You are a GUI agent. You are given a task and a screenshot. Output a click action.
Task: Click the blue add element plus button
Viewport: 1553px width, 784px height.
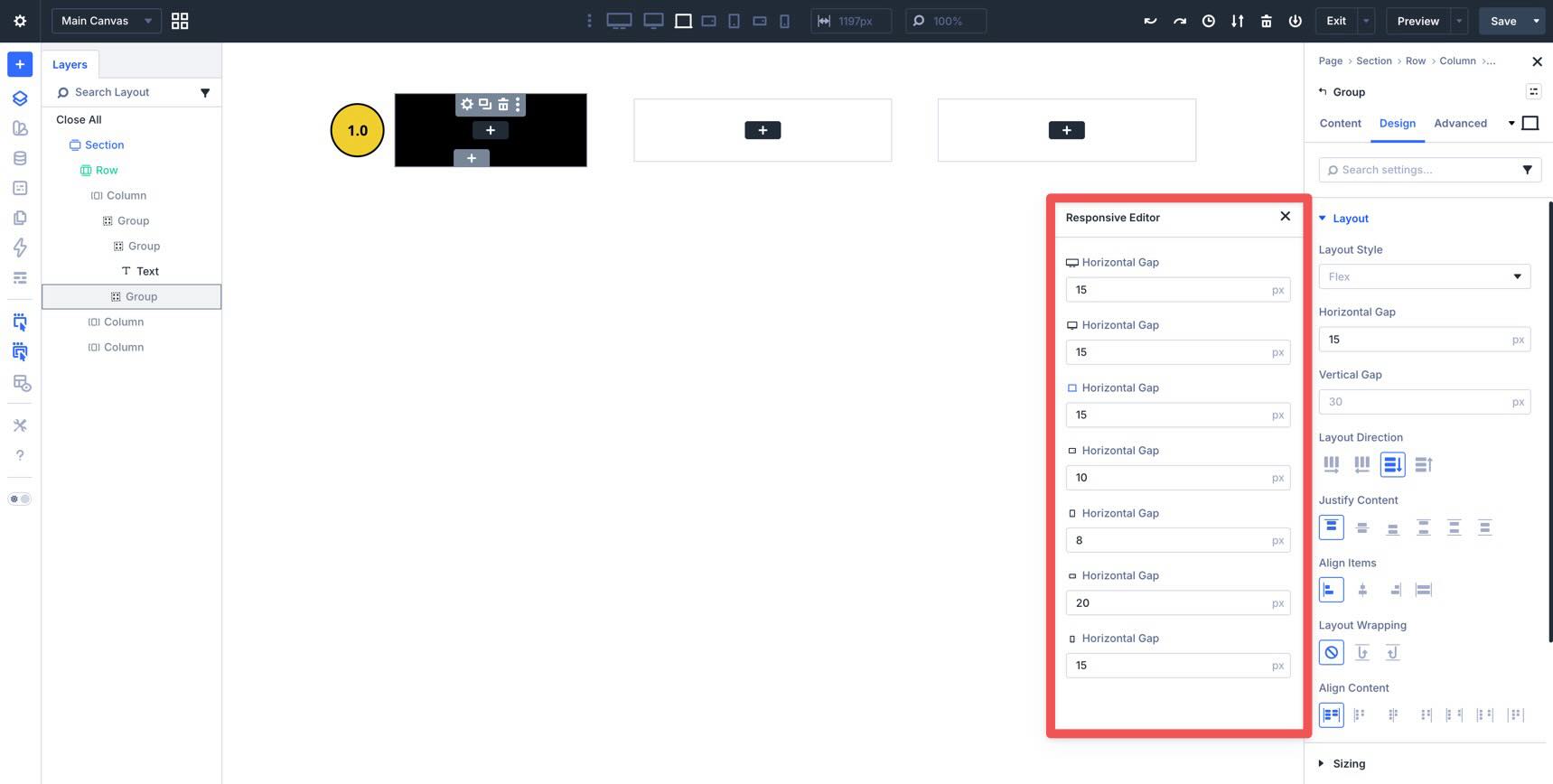pyautogui.click(x=20, y=64)
